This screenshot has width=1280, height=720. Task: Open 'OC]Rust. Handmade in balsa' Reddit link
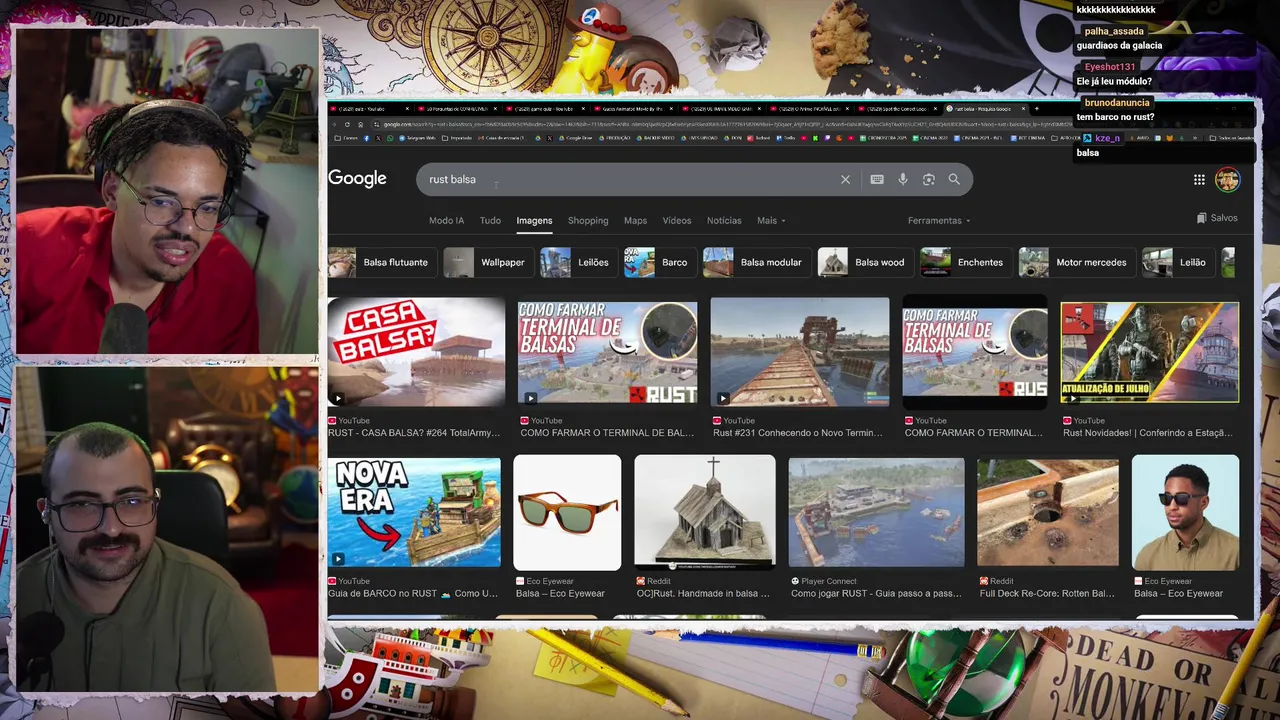click(x=703, y=593)
